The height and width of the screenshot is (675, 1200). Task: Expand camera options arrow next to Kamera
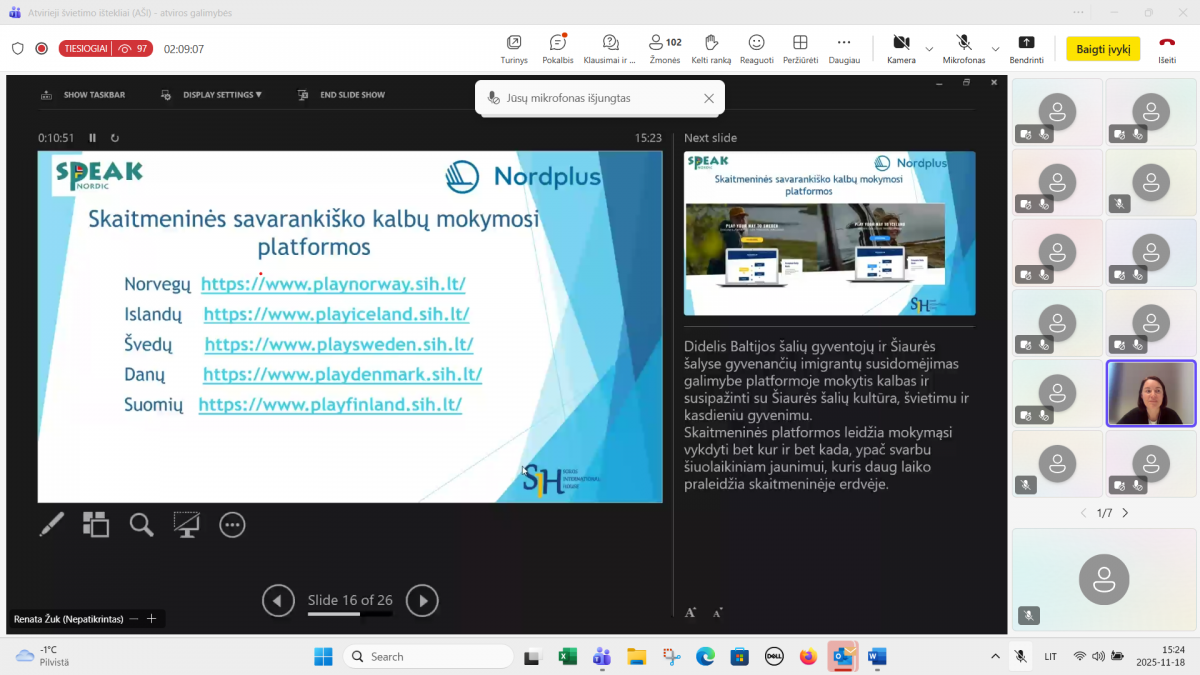(929, 48)
